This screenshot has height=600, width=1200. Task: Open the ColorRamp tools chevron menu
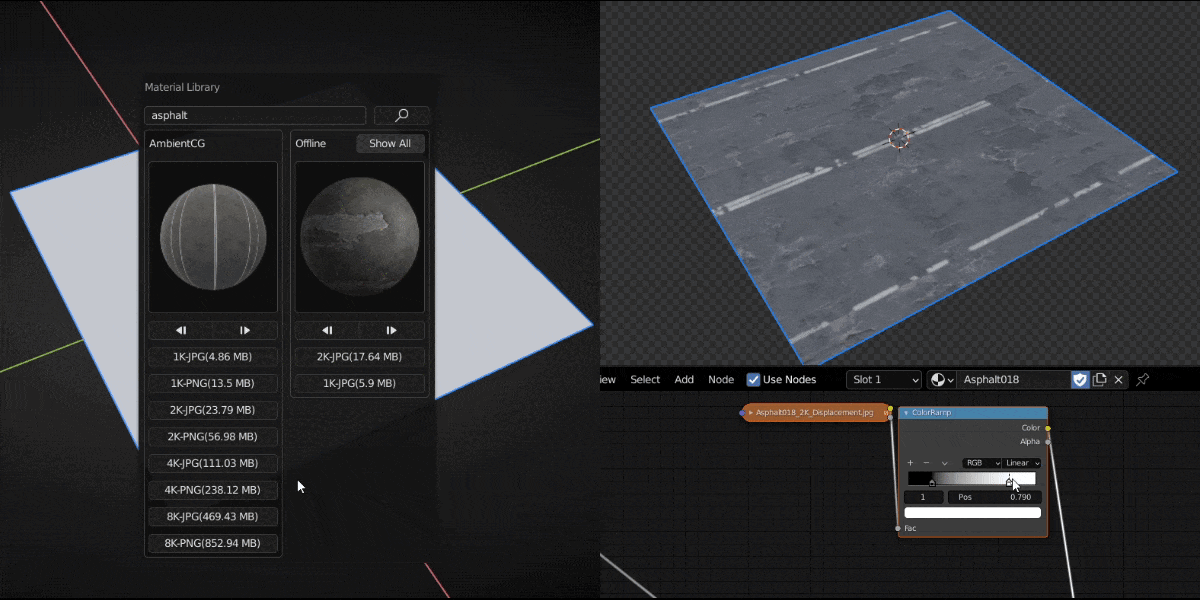pyautogui.click(x=944, y=464)
